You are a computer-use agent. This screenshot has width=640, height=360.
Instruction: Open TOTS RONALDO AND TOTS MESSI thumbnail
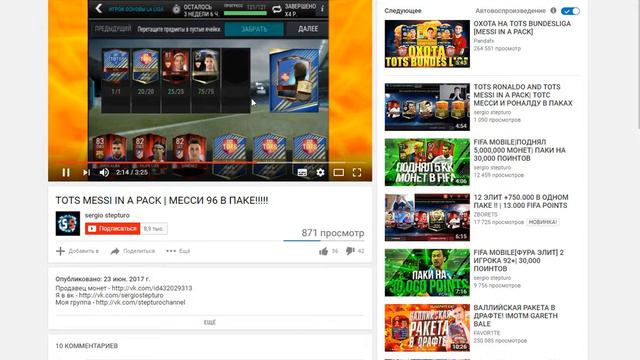(x=427, y=107)
